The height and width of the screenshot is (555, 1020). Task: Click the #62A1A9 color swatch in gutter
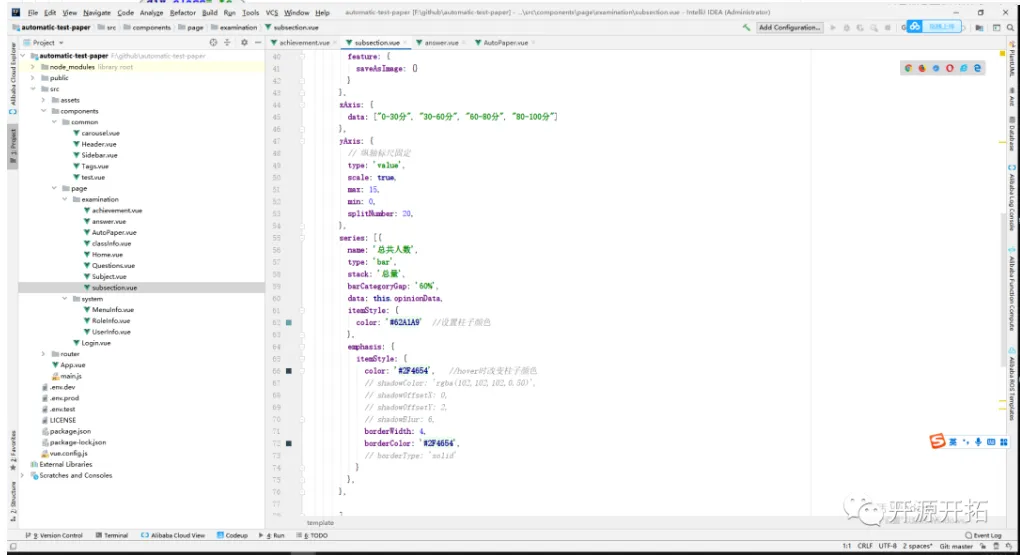(288, 322)
